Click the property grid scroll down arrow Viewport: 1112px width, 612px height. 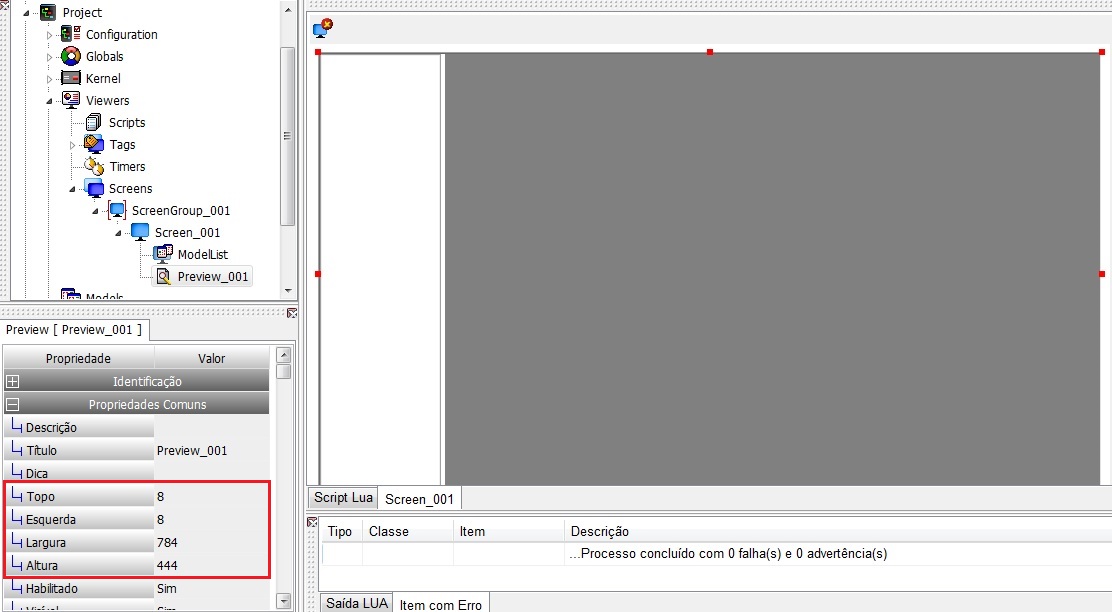[x=284, y=601]
